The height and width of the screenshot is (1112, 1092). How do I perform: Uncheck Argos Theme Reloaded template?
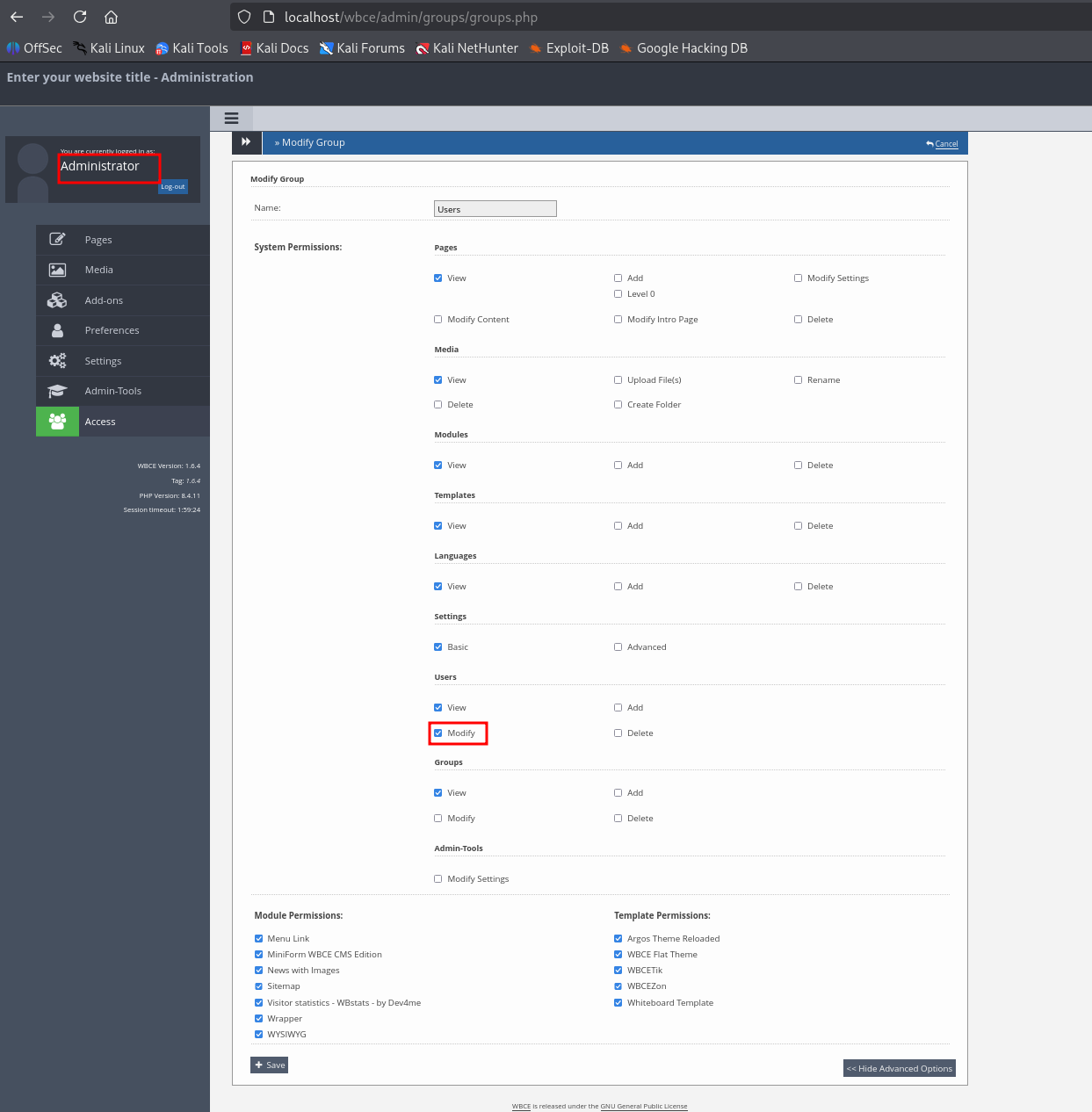click(x=618, y=938)
